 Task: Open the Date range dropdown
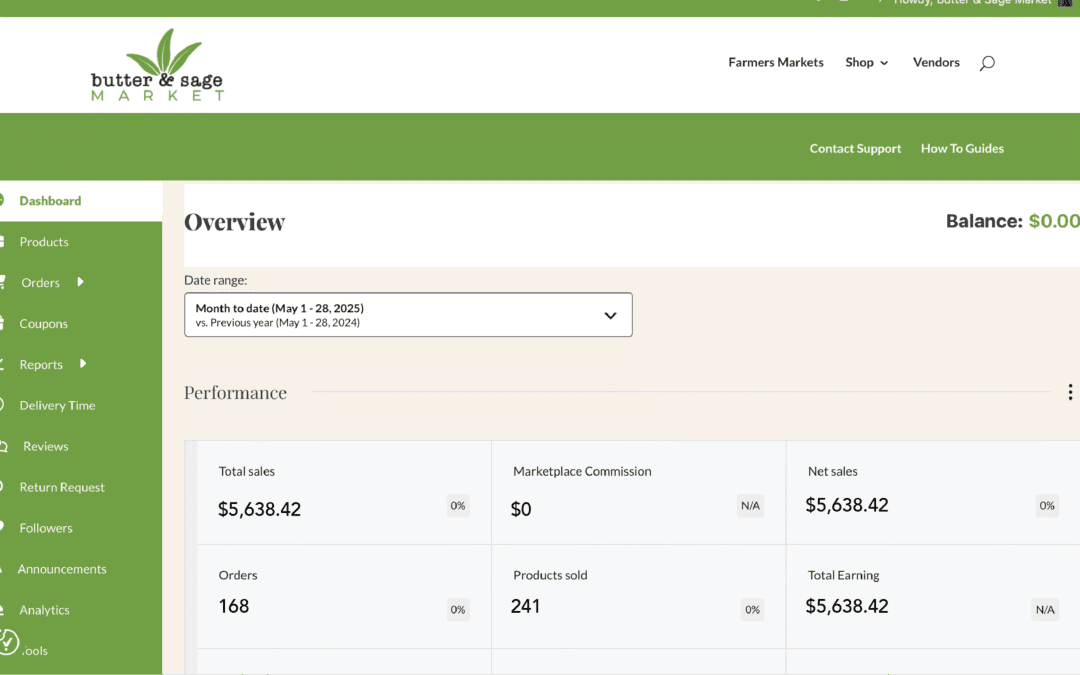point(408,315)
